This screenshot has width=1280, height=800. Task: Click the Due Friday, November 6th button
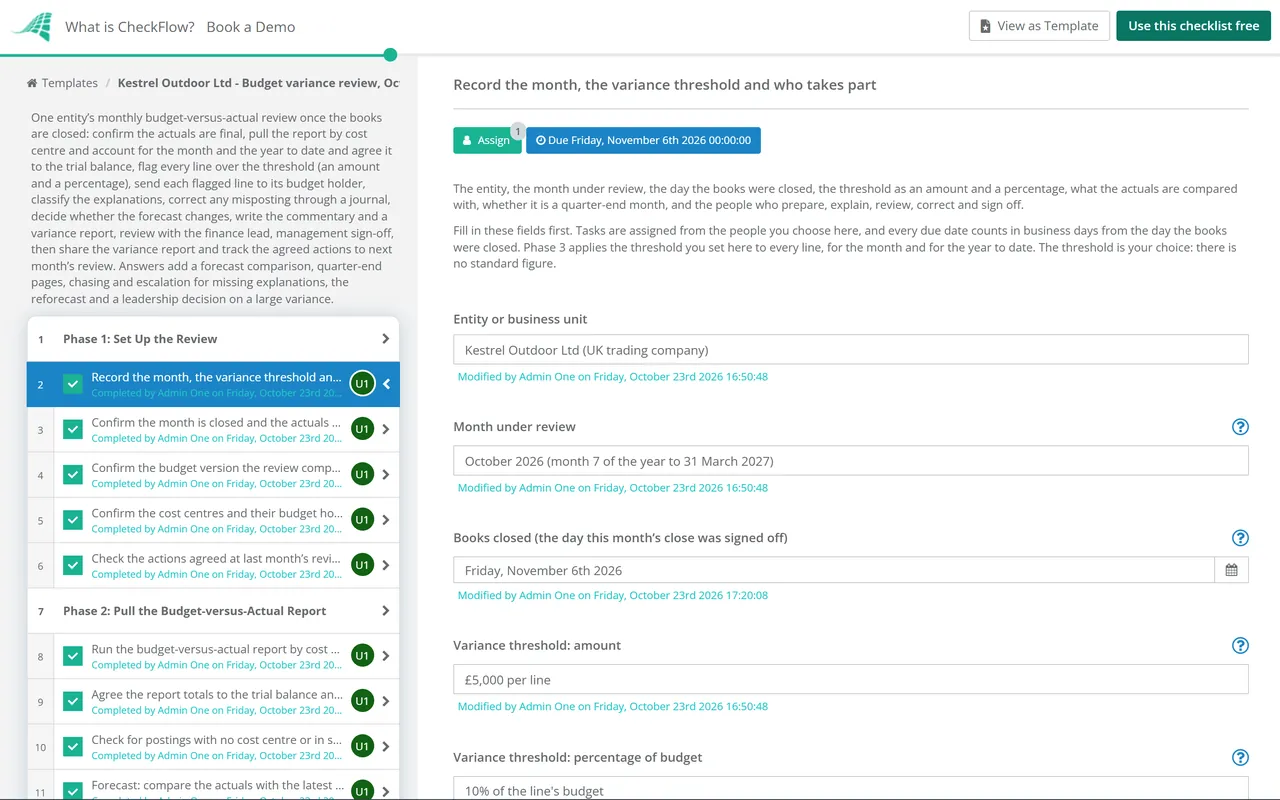[x=643, y=140]
